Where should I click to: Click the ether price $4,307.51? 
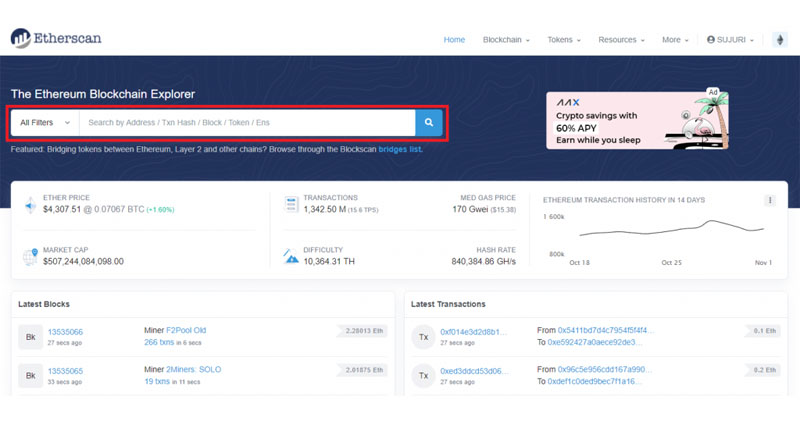tap(62, 210)
